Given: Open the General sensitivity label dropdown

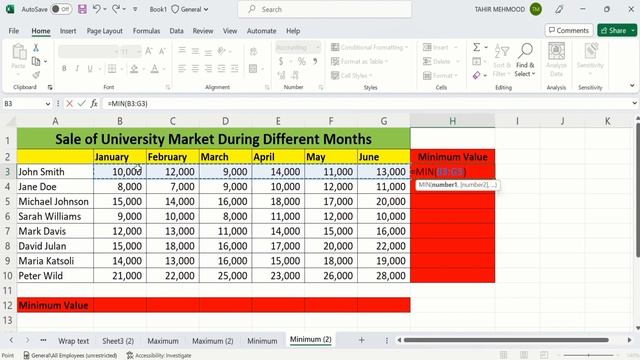Looking at the screenshot, I should 190,9.
